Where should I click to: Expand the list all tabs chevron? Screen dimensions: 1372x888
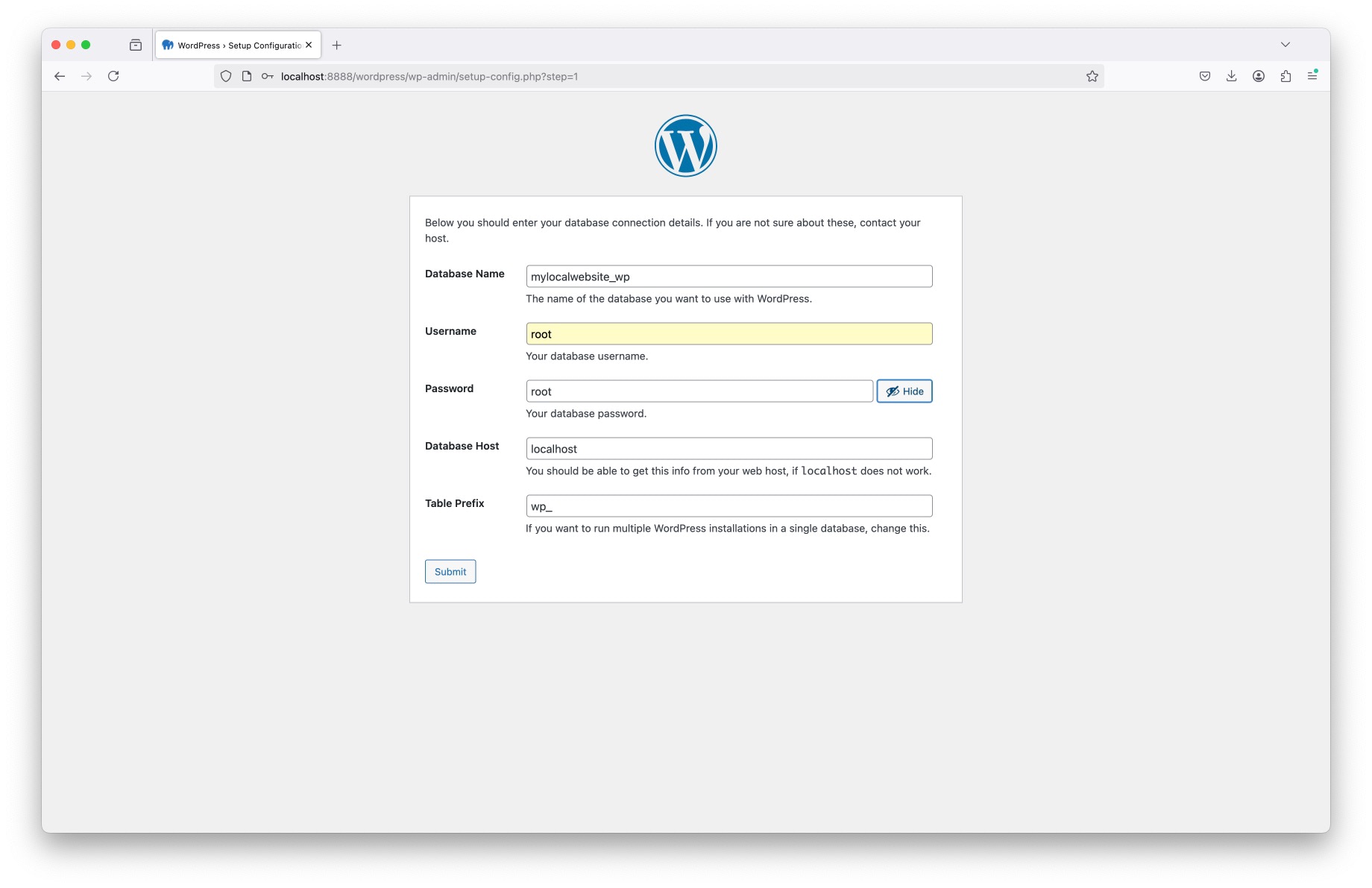coord(1286,45)
